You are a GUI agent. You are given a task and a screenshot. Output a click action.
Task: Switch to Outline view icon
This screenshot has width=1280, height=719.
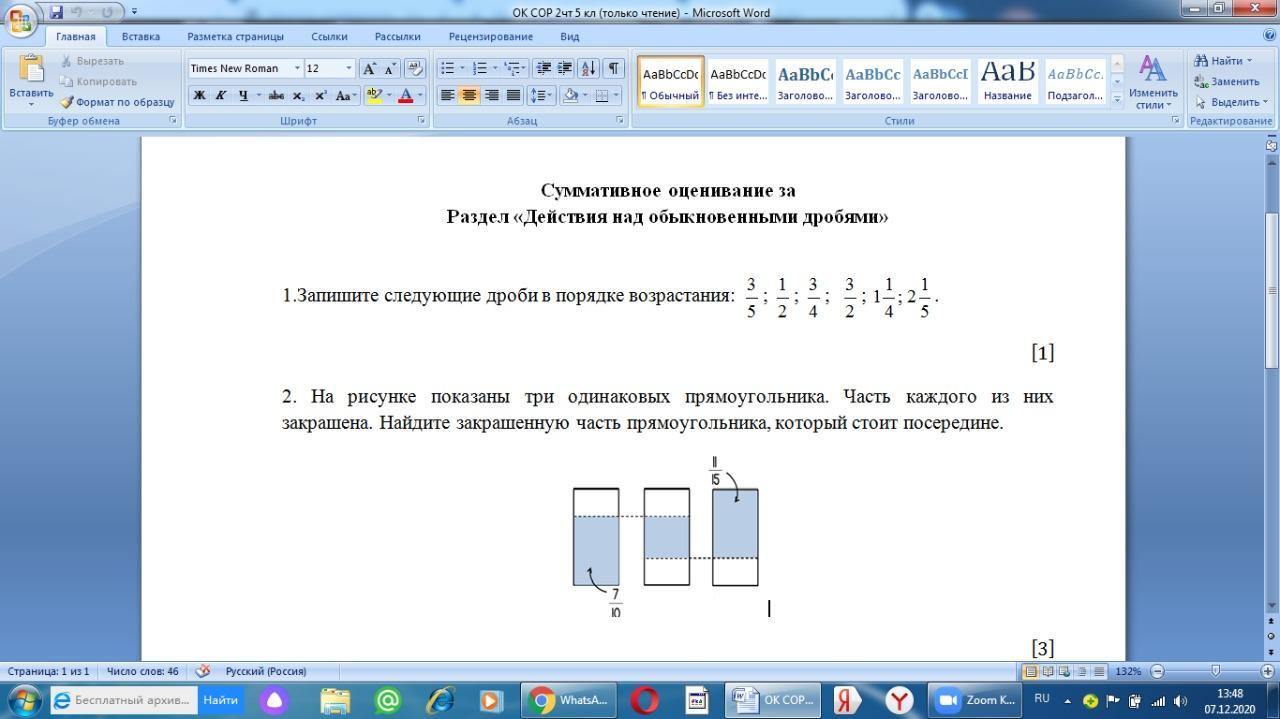pyautogui.click(x=1083, y=671)
